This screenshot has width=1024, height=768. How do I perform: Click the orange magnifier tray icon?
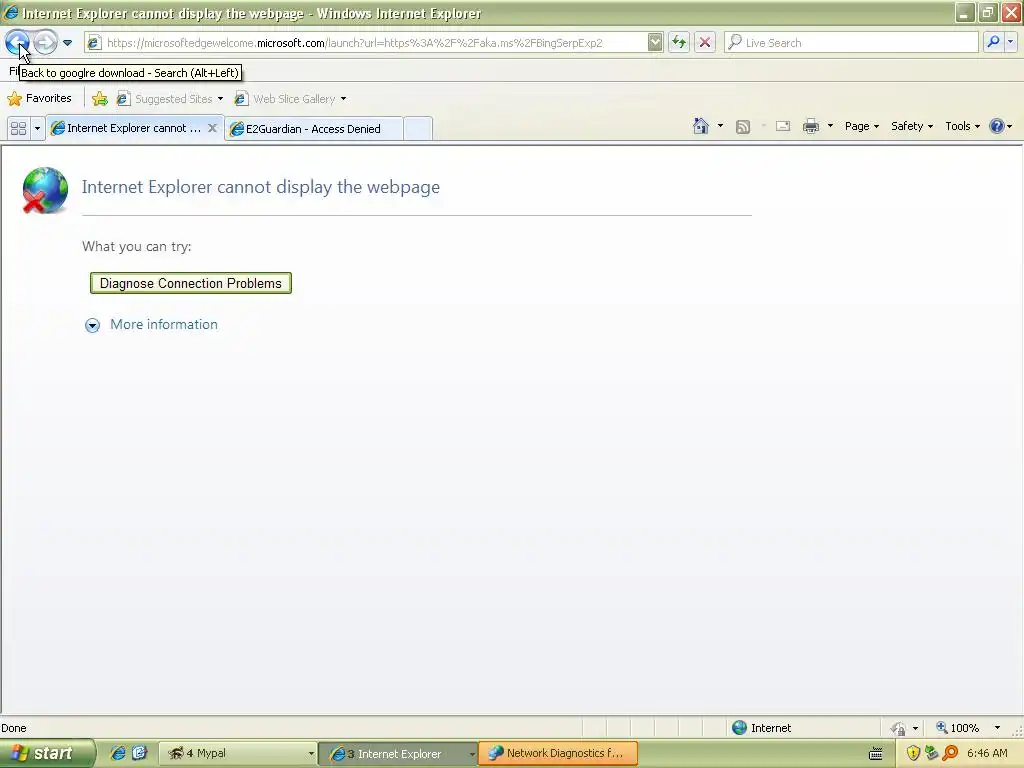click(950, 753)
